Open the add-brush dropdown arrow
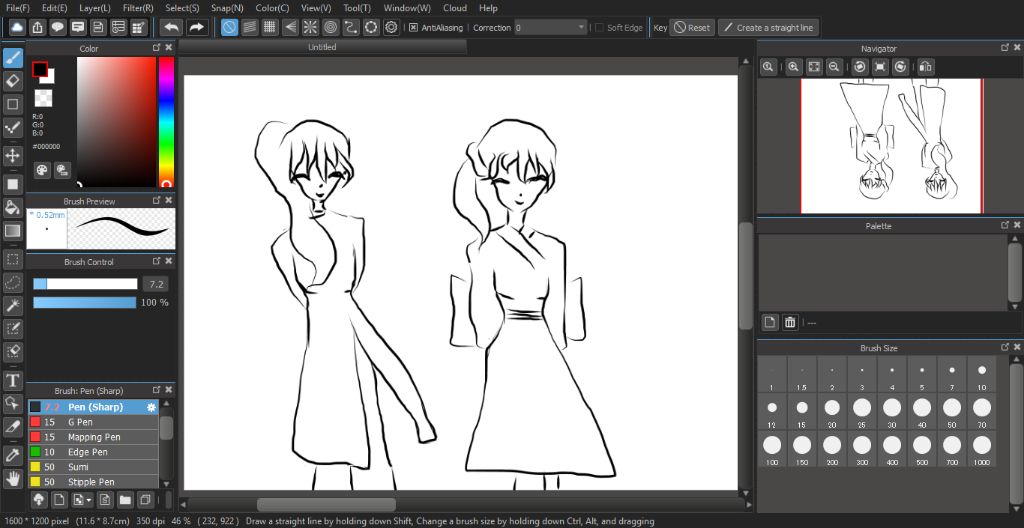 click(x=88, y=501)
